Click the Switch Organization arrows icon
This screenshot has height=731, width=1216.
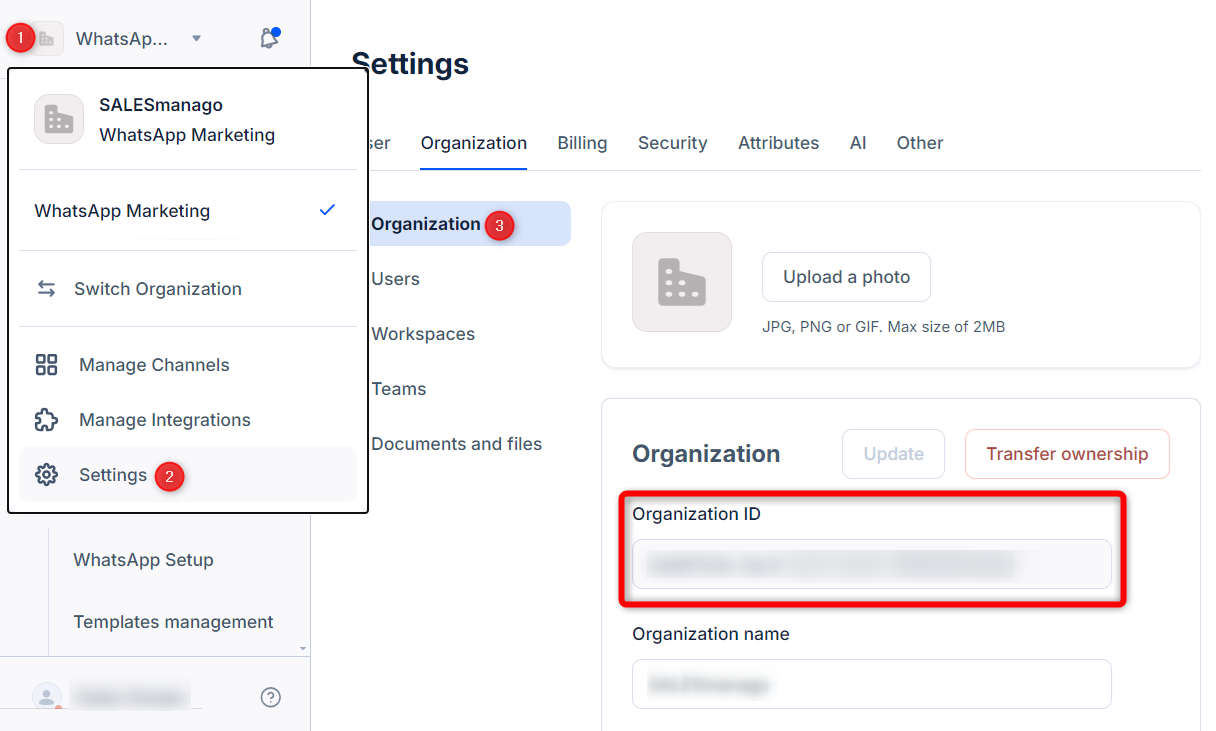pos(46,288)
